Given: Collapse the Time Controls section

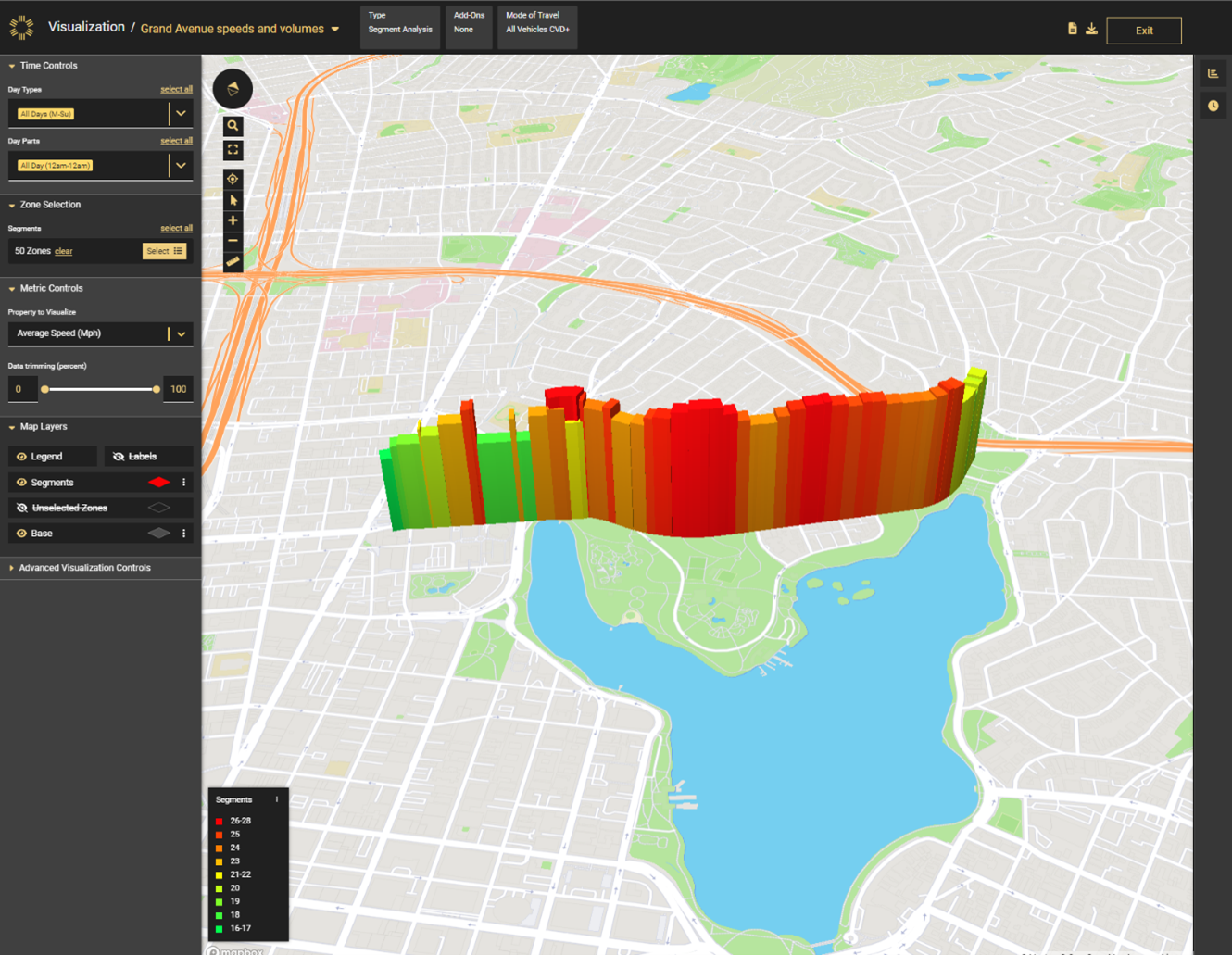Looking at the screenshot, I should (x=12, y=66).
